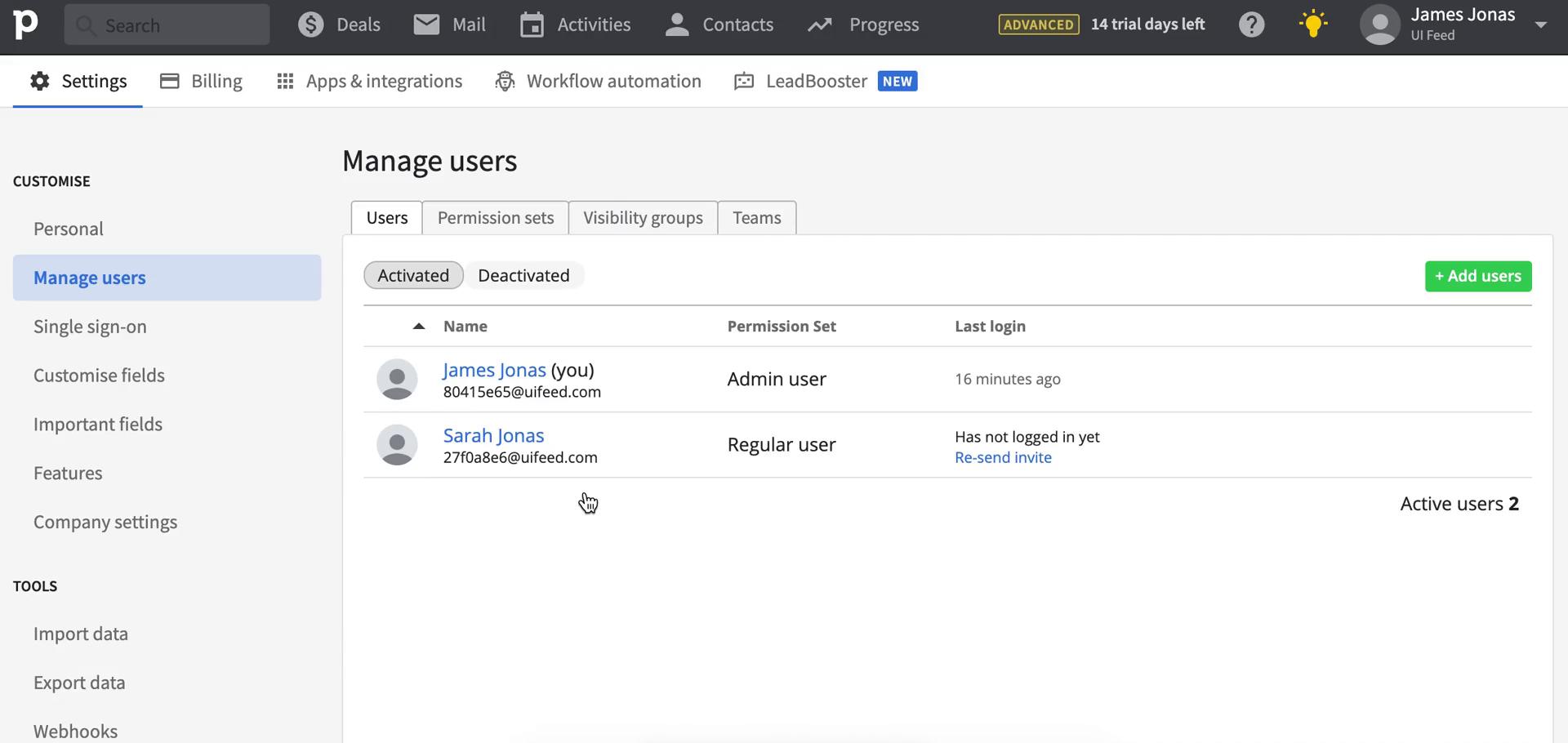Open Single sign-on in sidebar
The image size is (1568, 743).
click(x=90, y=327)
